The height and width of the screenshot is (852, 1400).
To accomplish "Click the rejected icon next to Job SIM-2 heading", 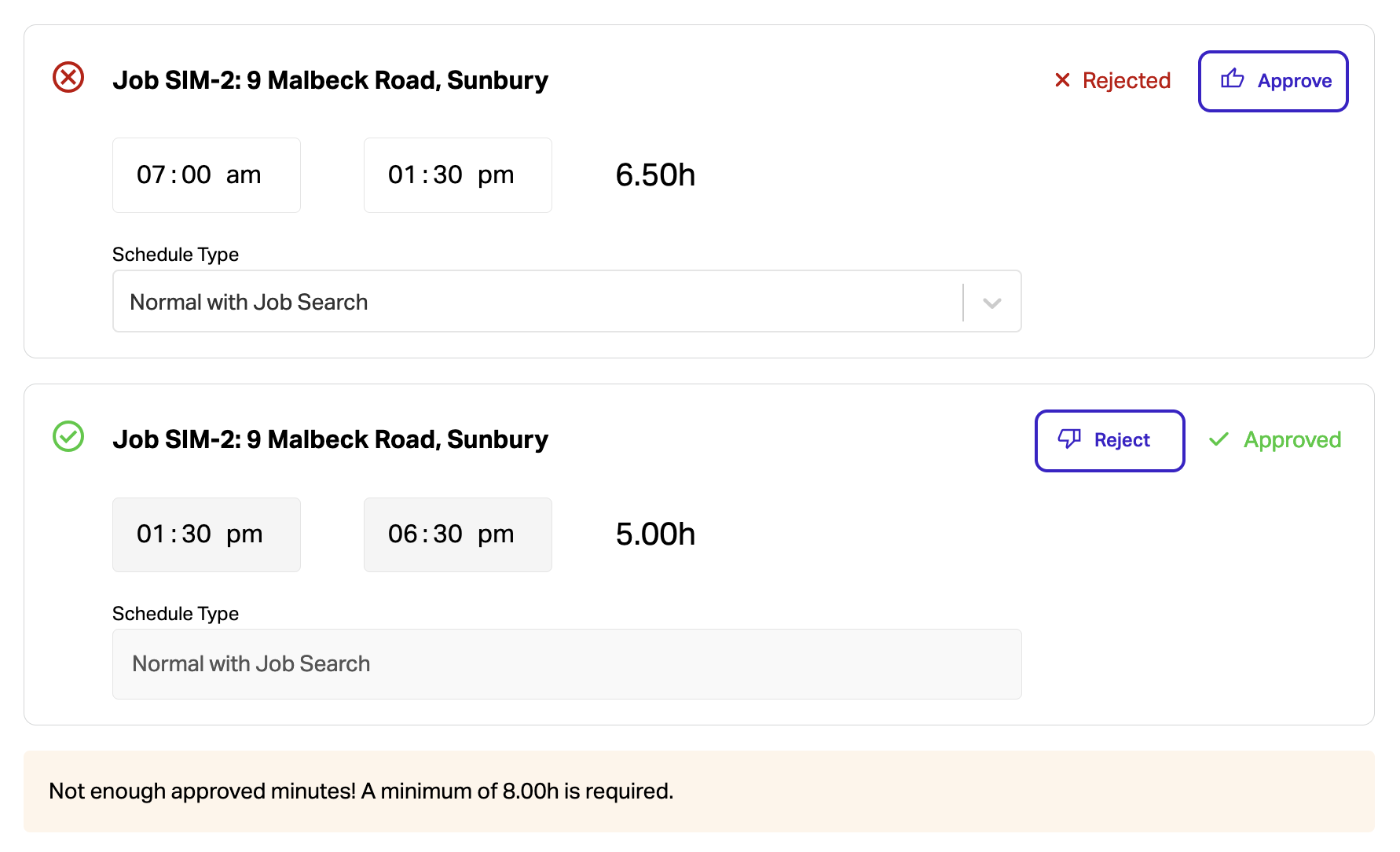I will pyautogui.click(x=68, y=78).
